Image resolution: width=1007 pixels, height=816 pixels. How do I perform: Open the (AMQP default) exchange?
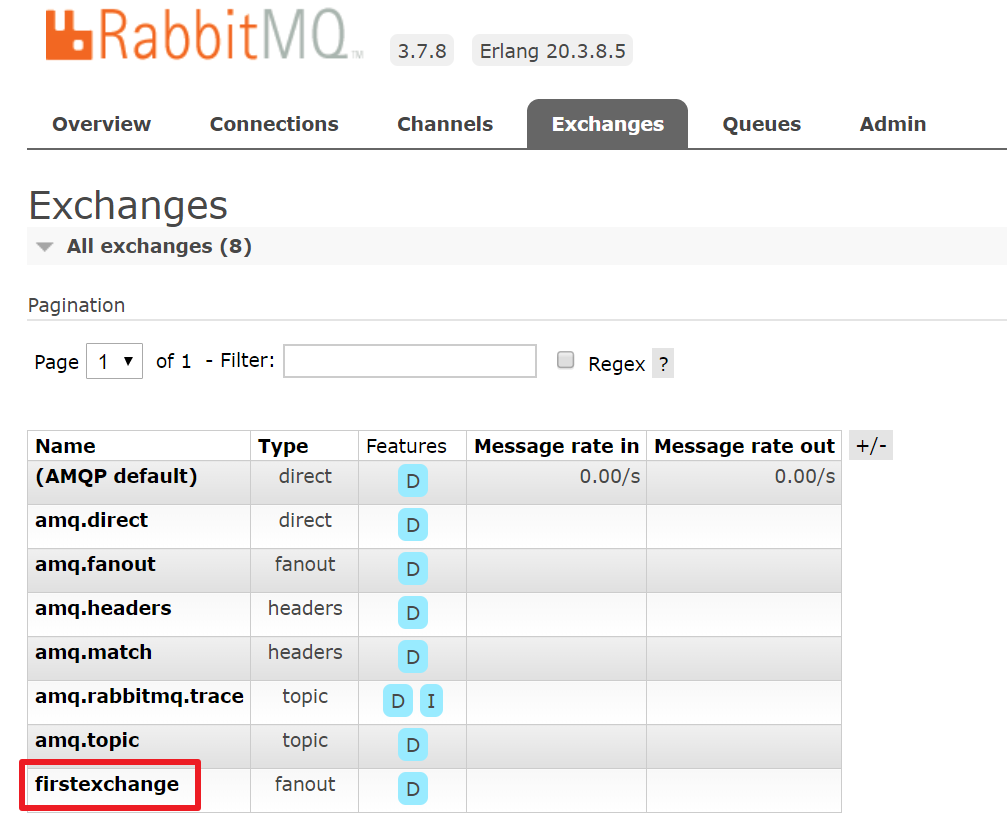point(116,476)
